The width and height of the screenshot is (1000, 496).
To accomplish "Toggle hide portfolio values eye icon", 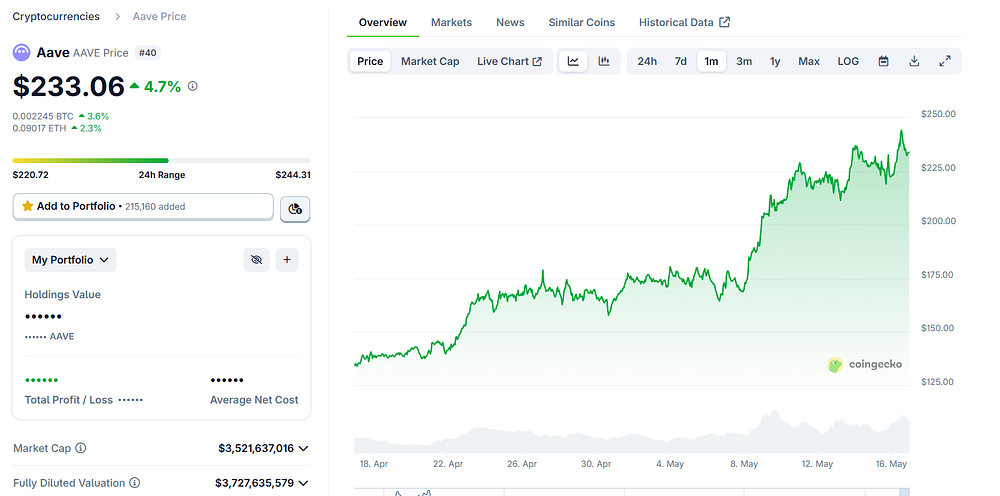I will click(256, 260).
